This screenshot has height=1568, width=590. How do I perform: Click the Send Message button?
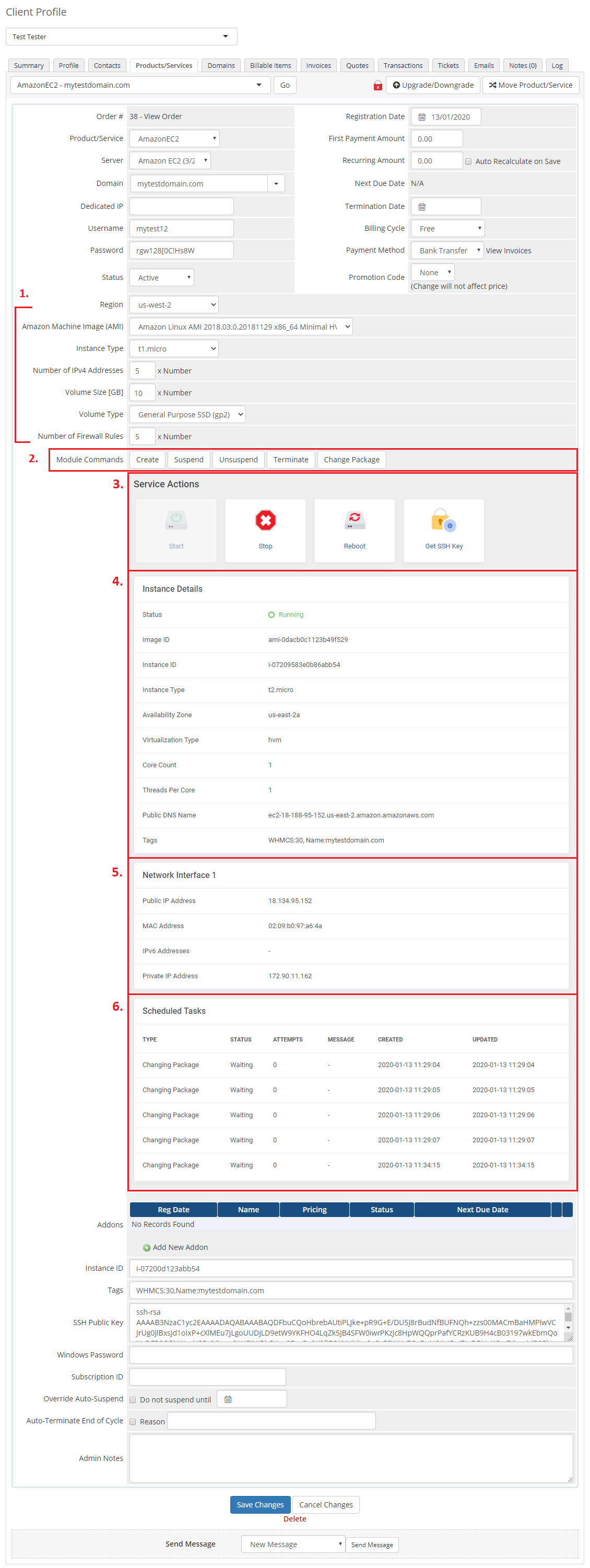pos(372,1544)
